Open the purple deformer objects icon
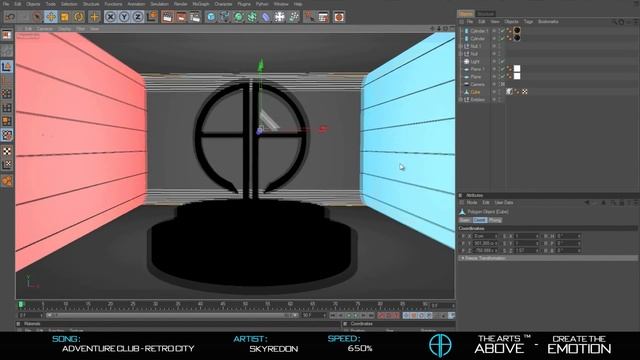 coord(266,17)
